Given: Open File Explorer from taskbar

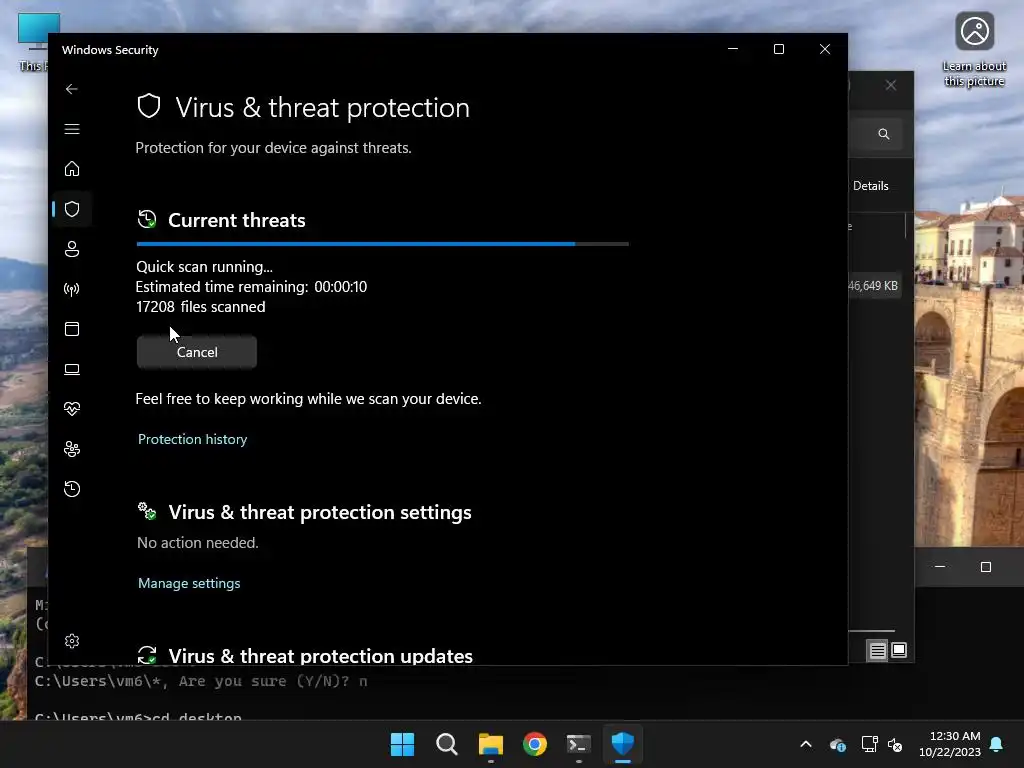Looking at the screenshot, I should point(490,744).
